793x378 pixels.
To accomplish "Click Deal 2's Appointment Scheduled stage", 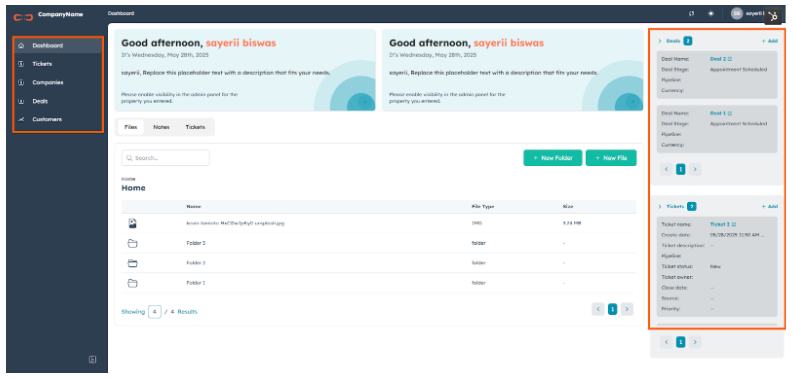I will pyautogui.click(x=738, y=69).
